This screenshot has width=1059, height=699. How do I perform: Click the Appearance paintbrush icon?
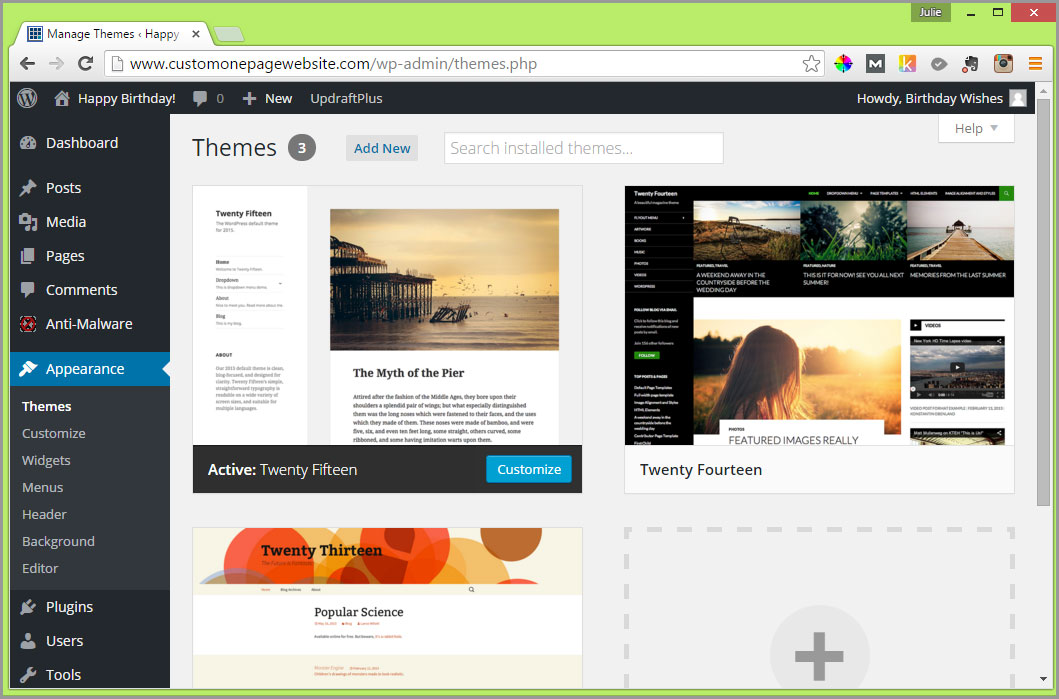click(x=28, y=369)
